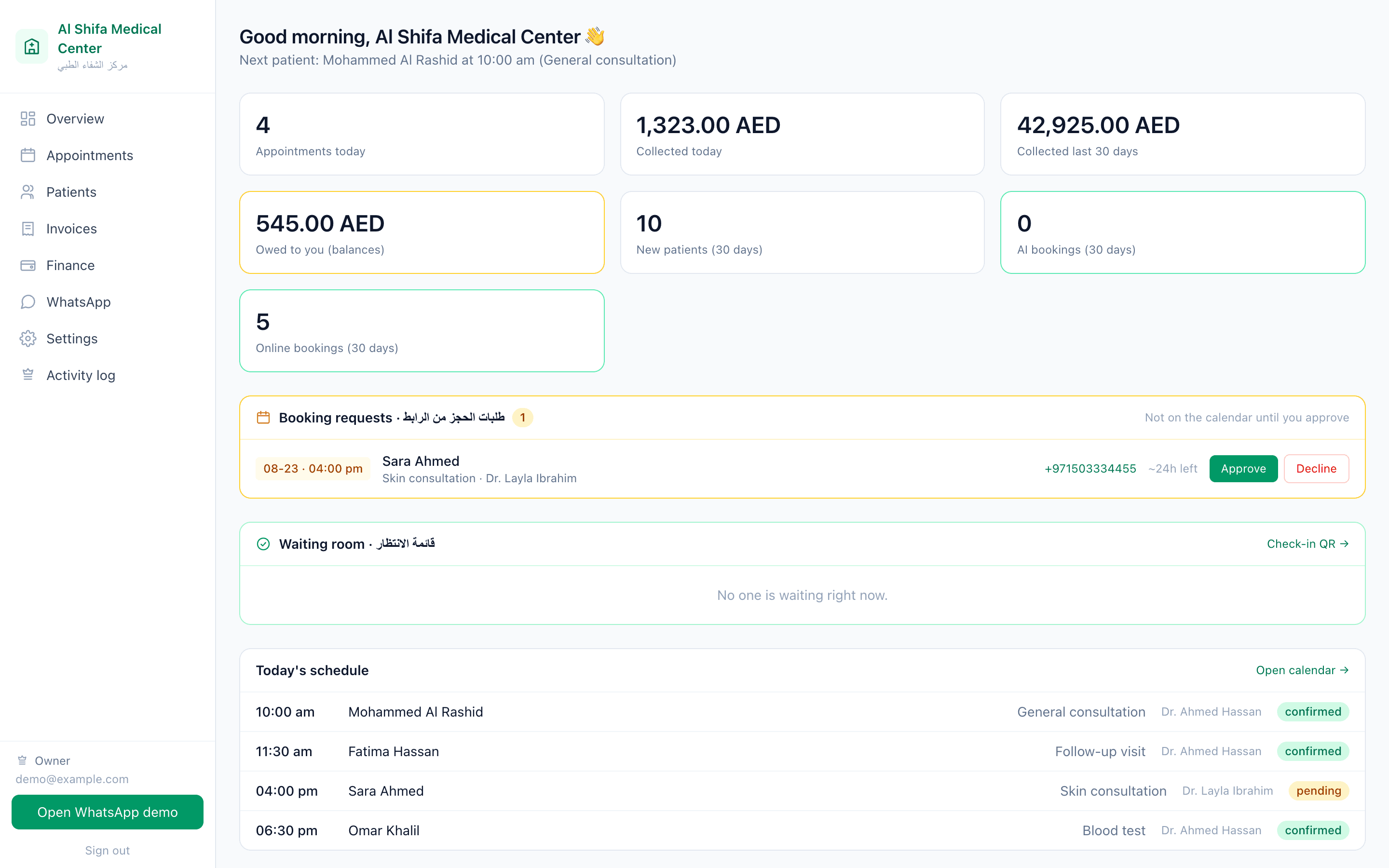
Task: Click the Owner crown icon
Action: [x=22, y=760]
